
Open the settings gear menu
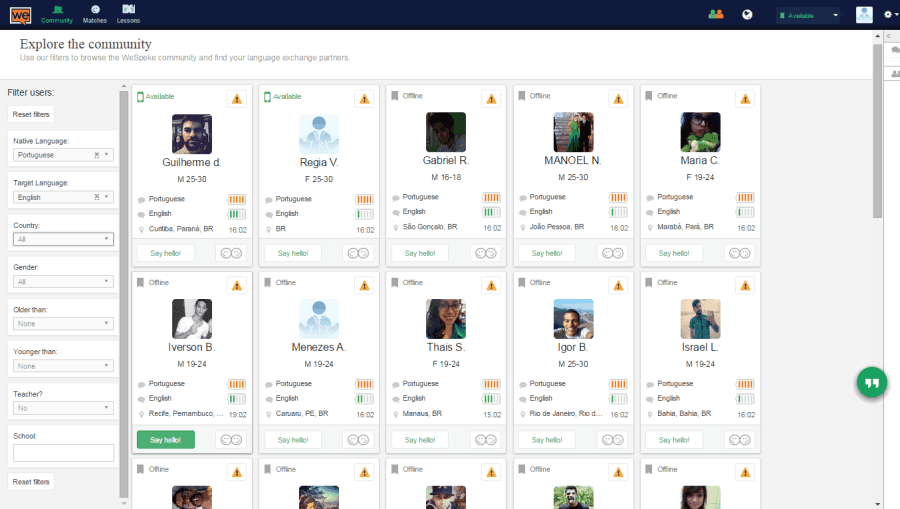pos(890,15)
